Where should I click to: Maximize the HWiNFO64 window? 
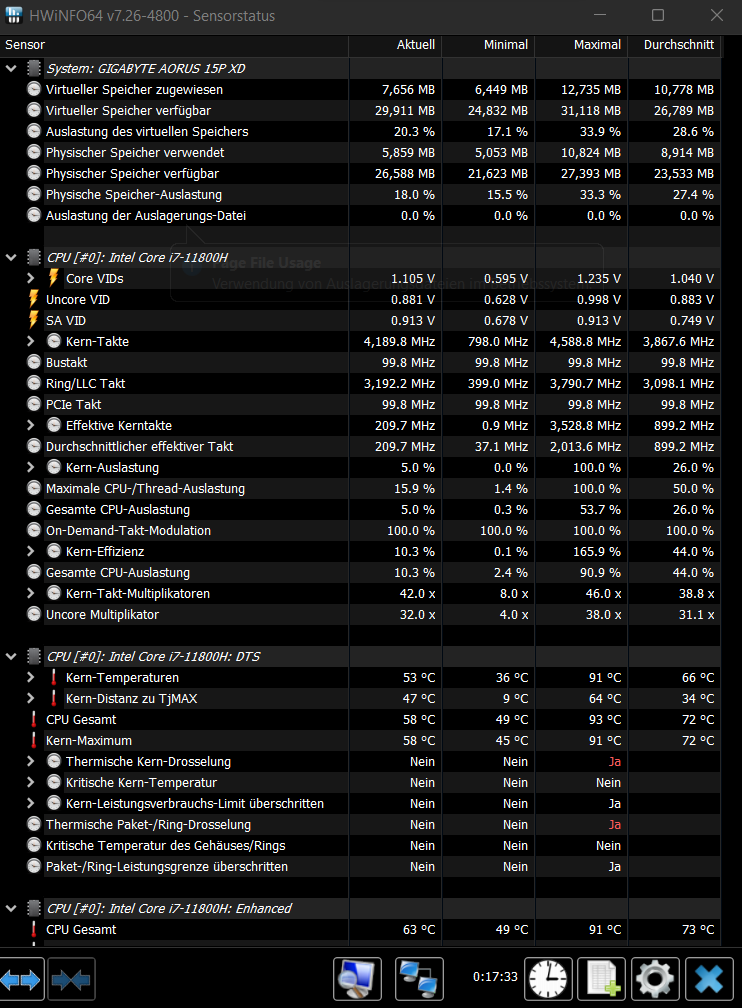658,15
